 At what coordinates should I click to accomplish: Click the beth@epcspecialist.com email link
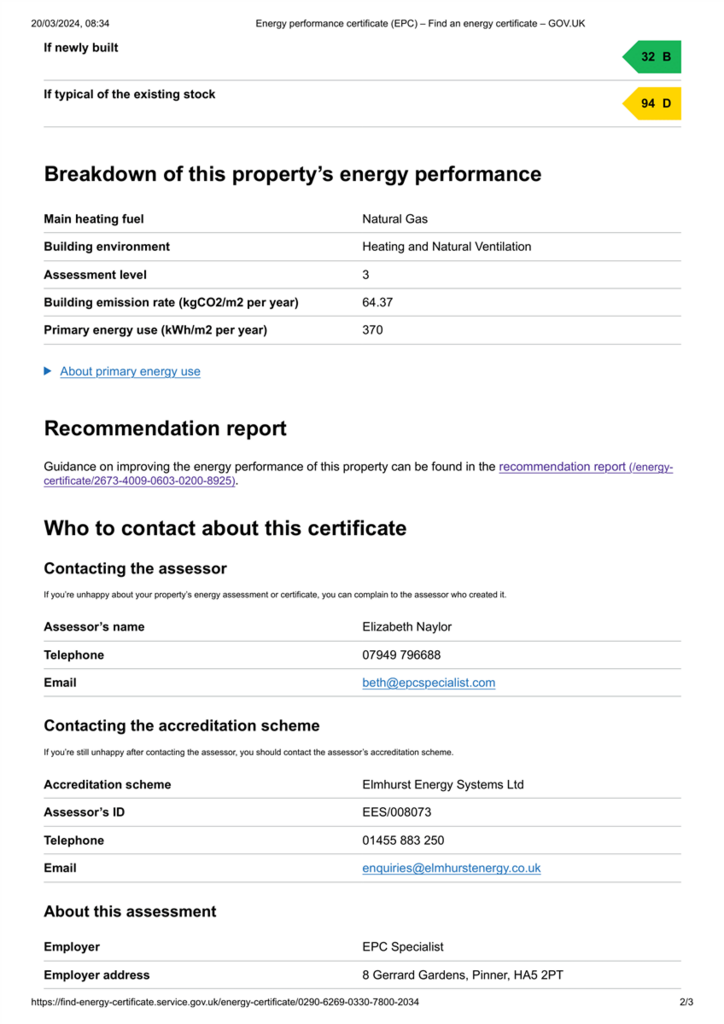tap(428, 682)
